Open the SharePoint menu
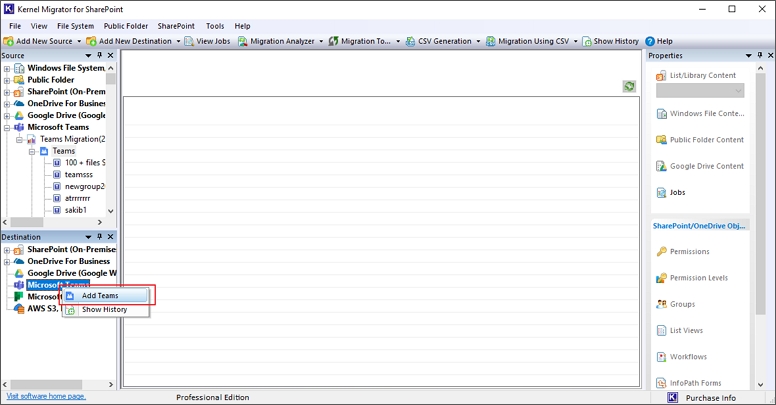The width and height of the screenshot is (776, 405). [176, 26]
